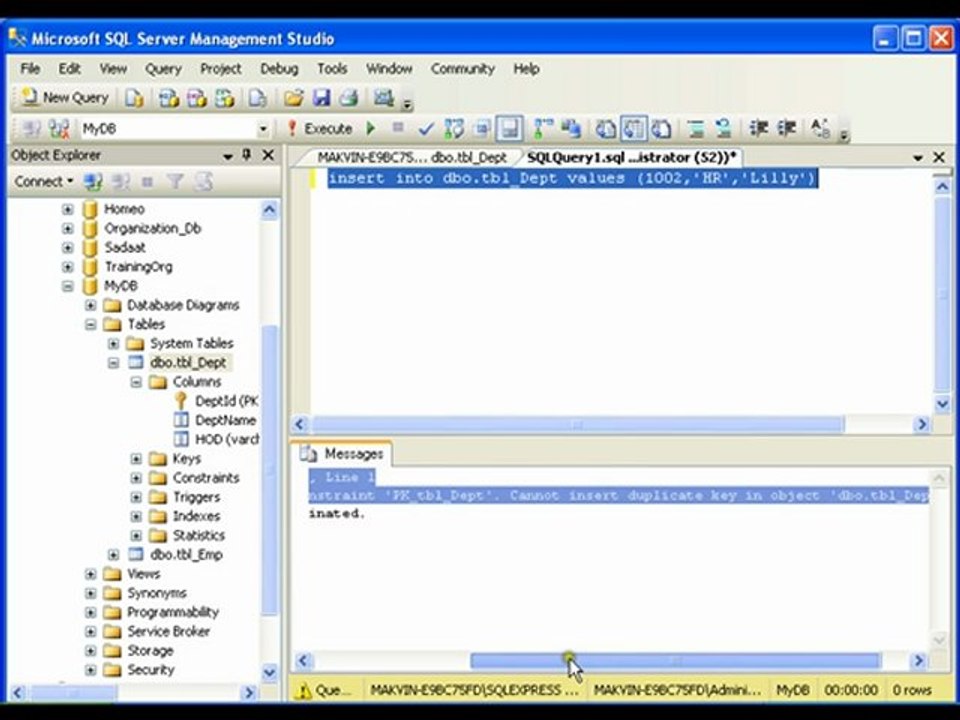Open the Query Options icon
The image size is (960, 720).
(x=482, y=129)
